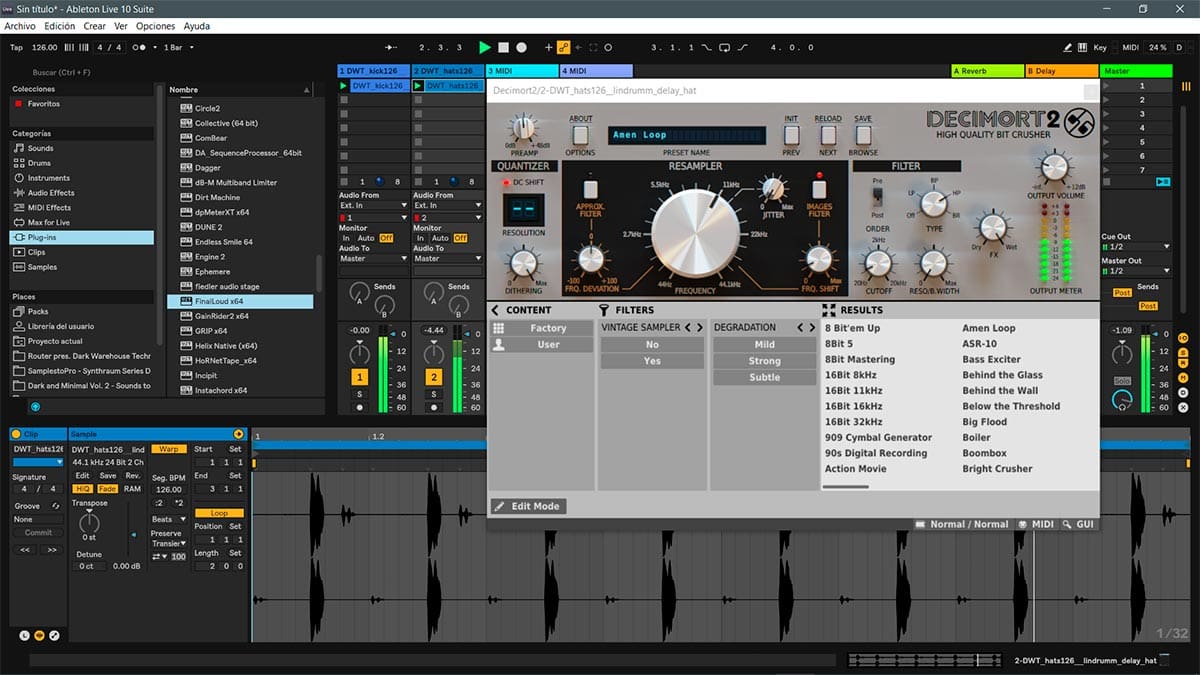Open track 1's Audio From Ext. In dropdown

[373, 206]
